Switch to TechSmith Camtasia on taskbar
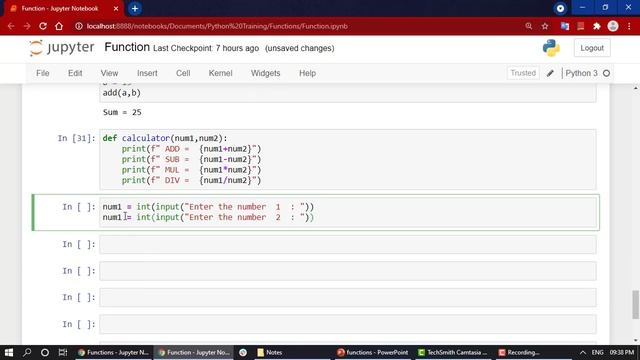 tap(453, 353)
